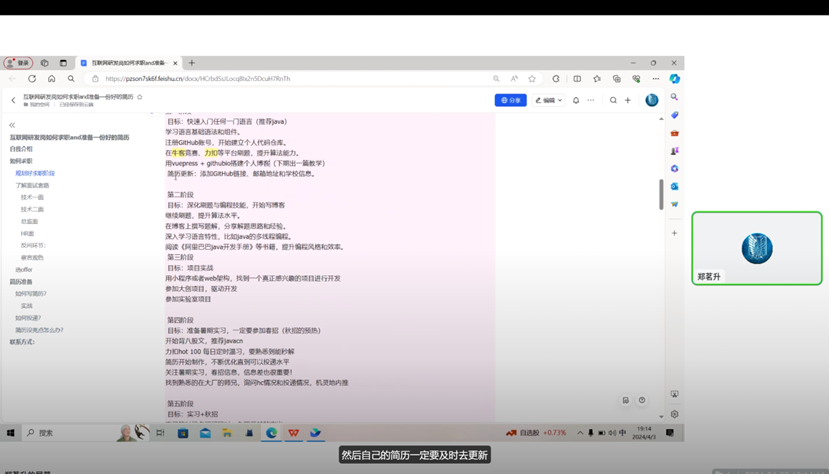Open the Windows Start menu
Screen dimensions: 830x474
point(12,433)
